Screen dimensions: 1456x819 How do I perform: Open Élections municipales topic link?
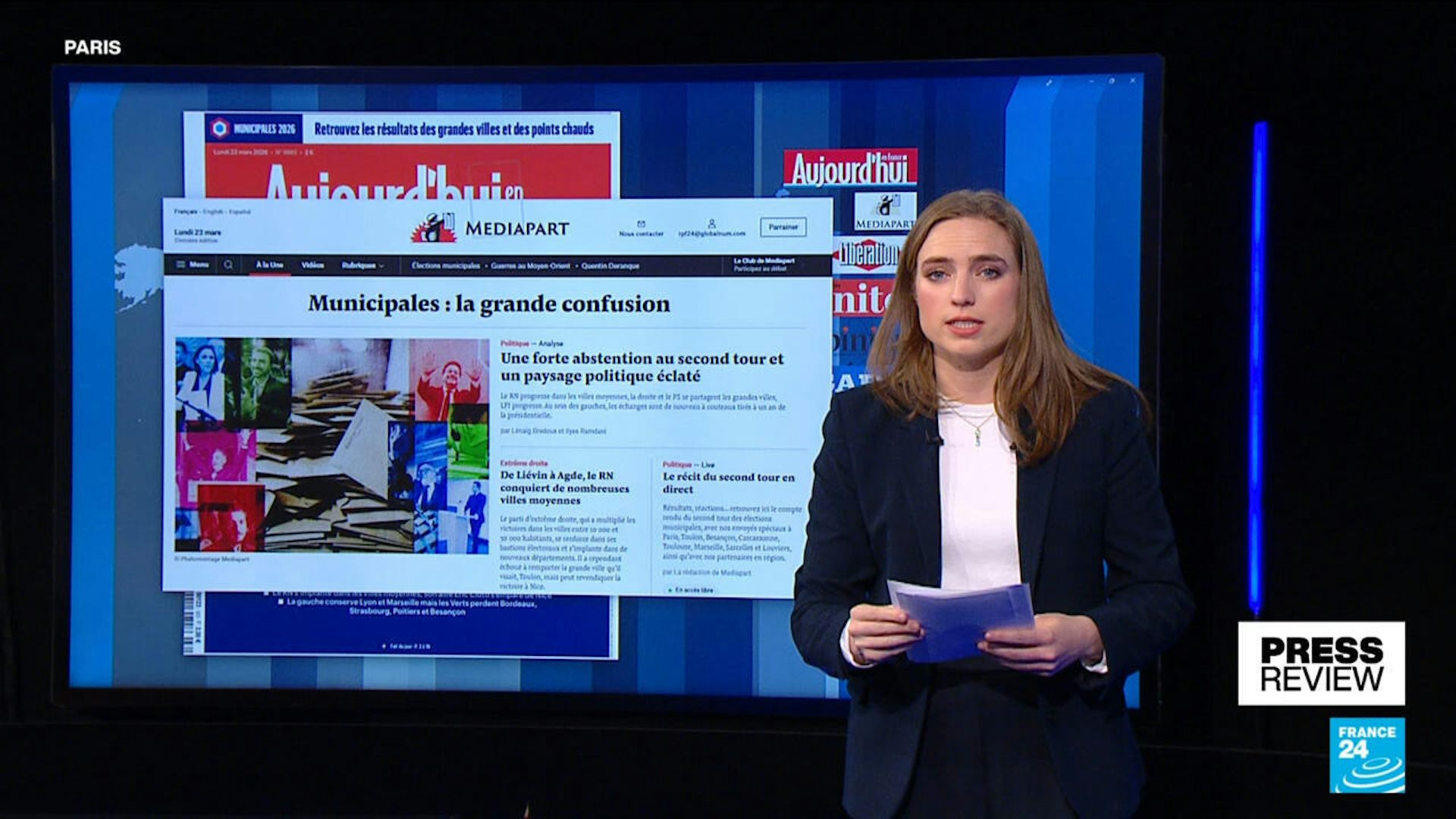point(445,266)
